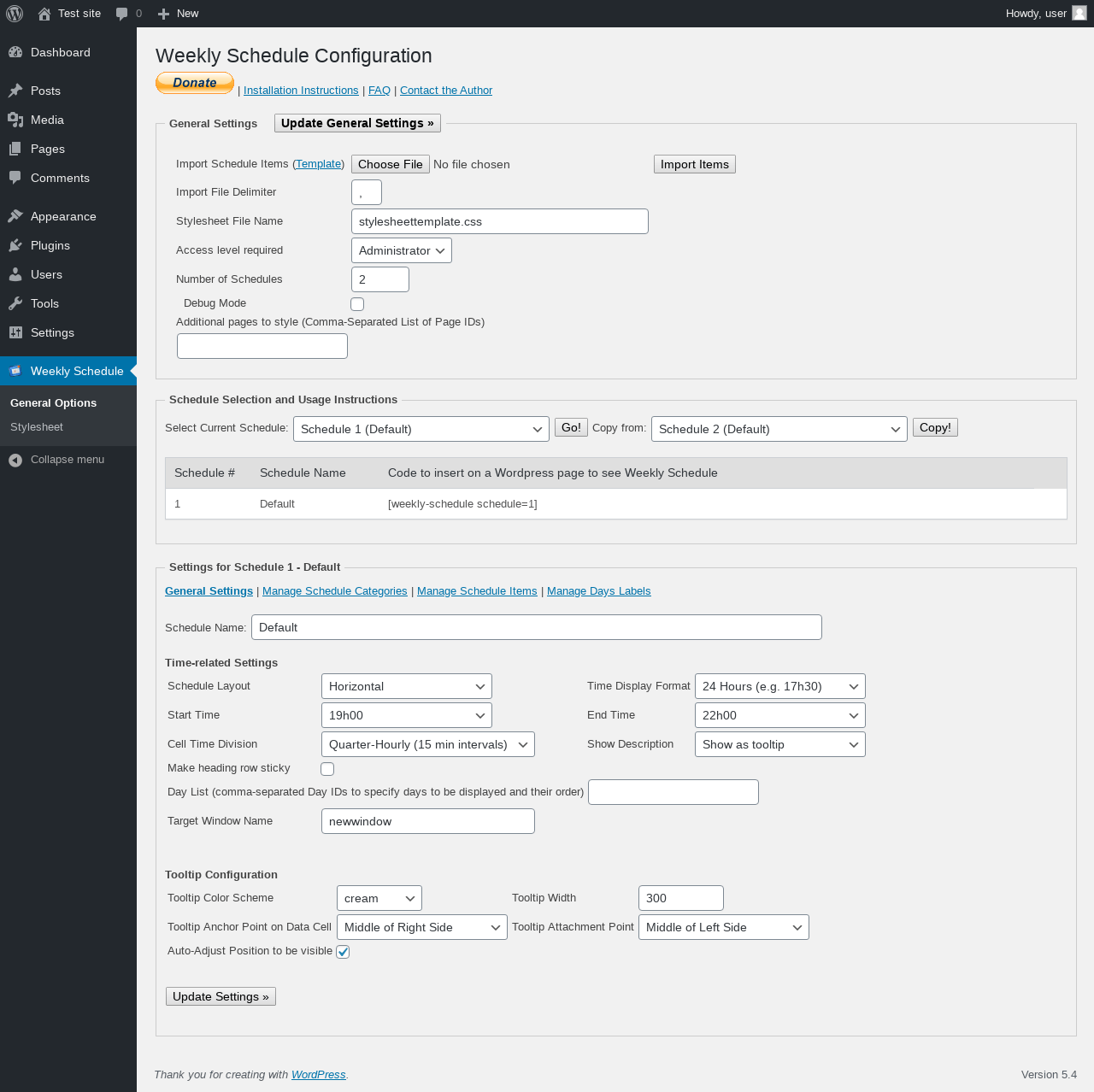The height and width of the screenshot is (1092, 1094).
Task: Click the yellow Donate button
Action: coord(195,83)
